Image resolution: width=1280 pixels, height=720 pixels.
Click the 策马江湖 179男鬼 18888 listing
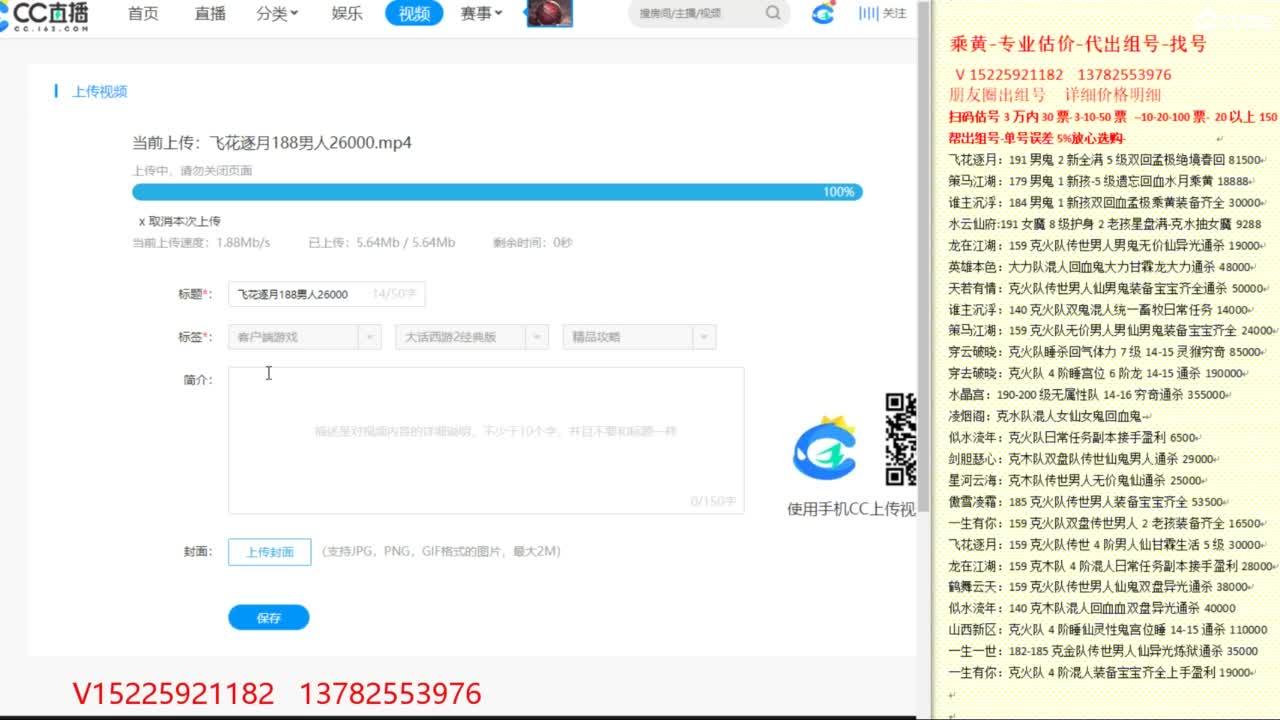tap(1100, 181)
